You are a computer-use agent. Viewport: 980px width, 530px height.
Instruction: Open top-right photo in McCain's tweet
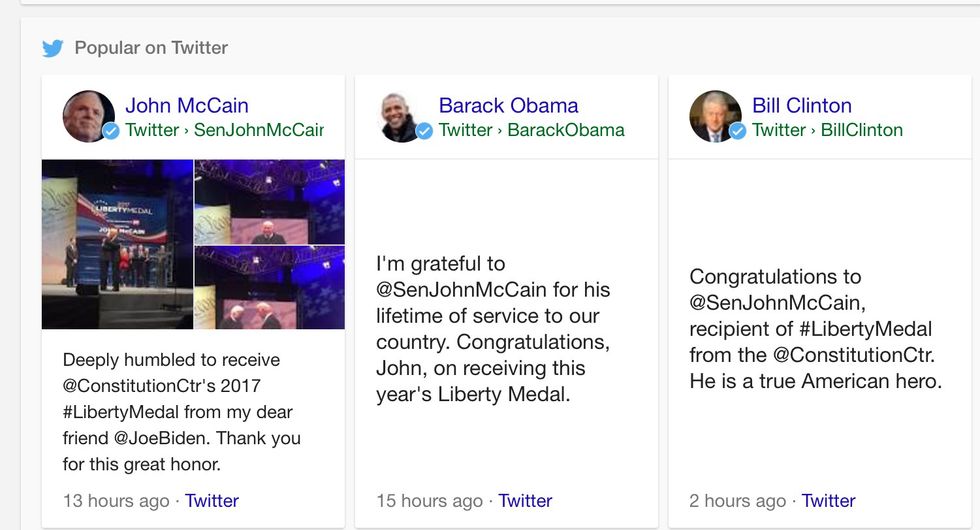click(270, 201)
